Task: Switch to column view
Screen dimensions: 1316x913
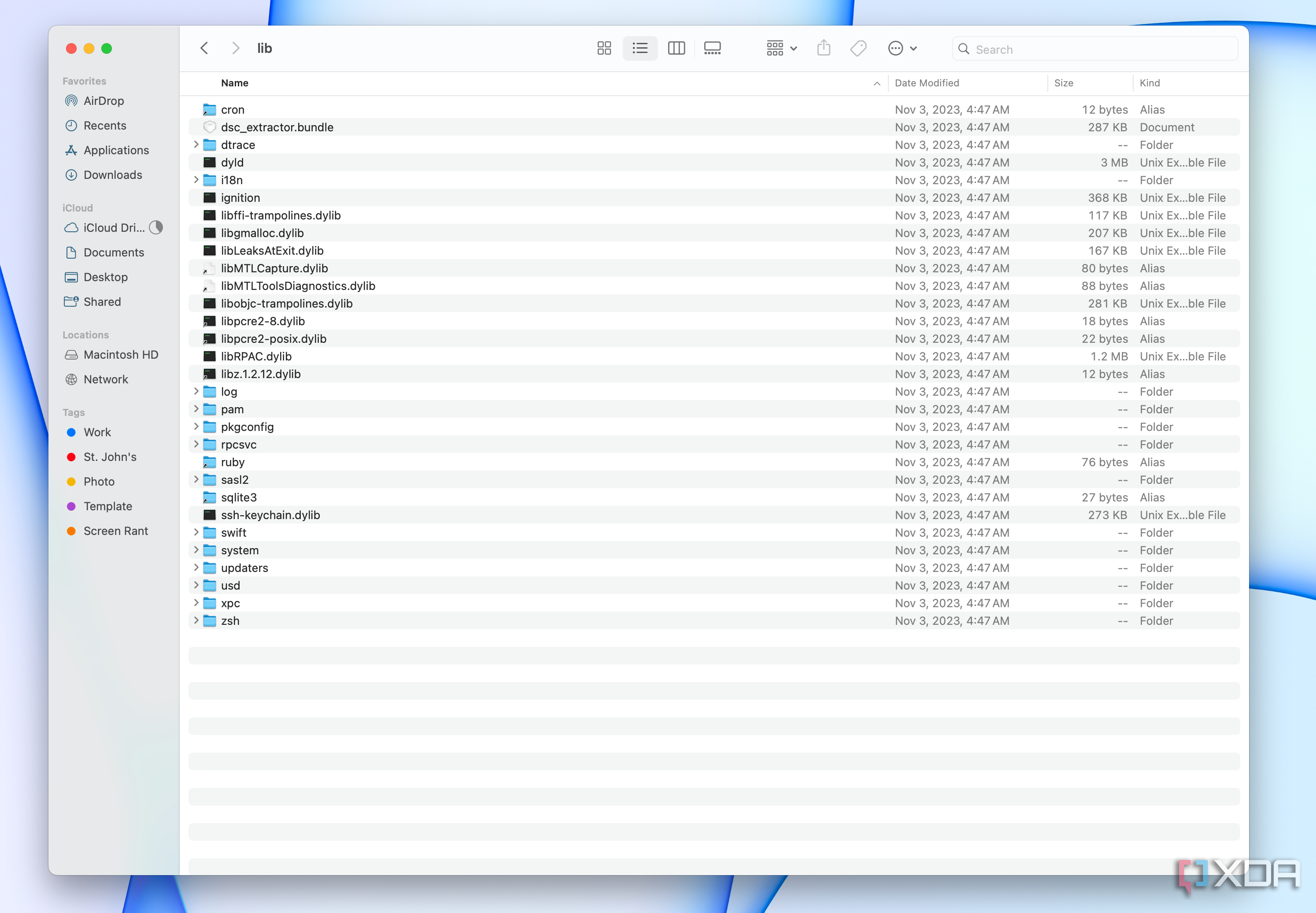Action: pos(676,48)
